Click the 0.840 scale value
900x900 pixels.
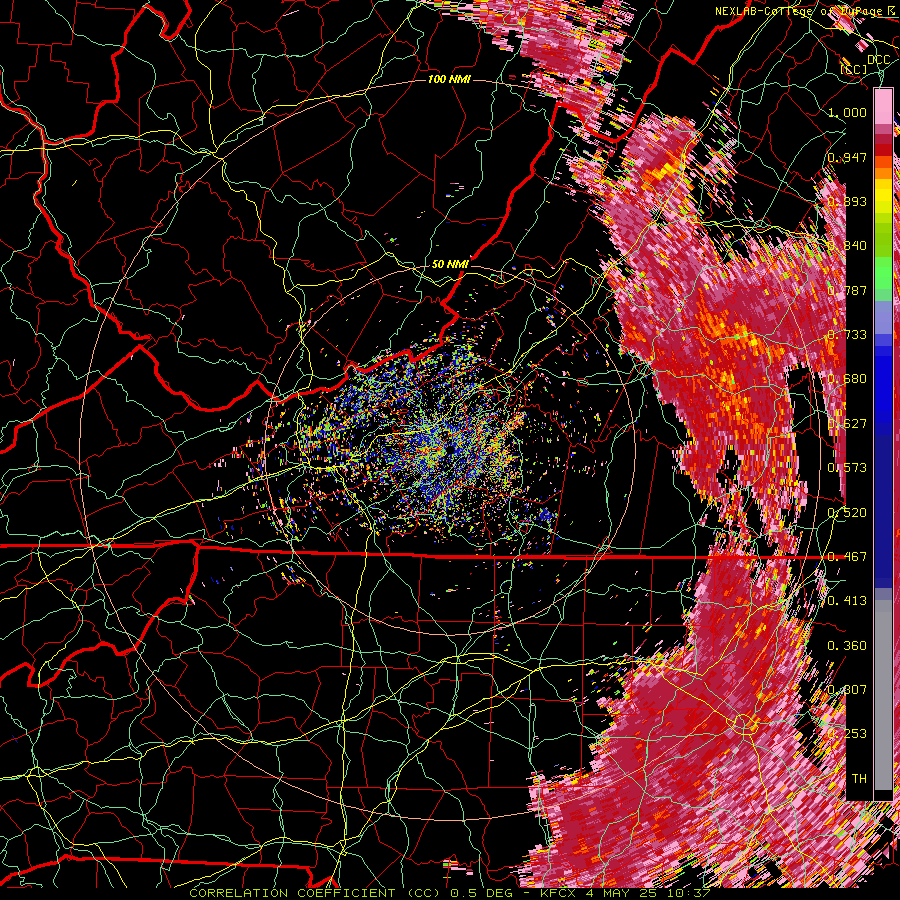pos(847,246)
